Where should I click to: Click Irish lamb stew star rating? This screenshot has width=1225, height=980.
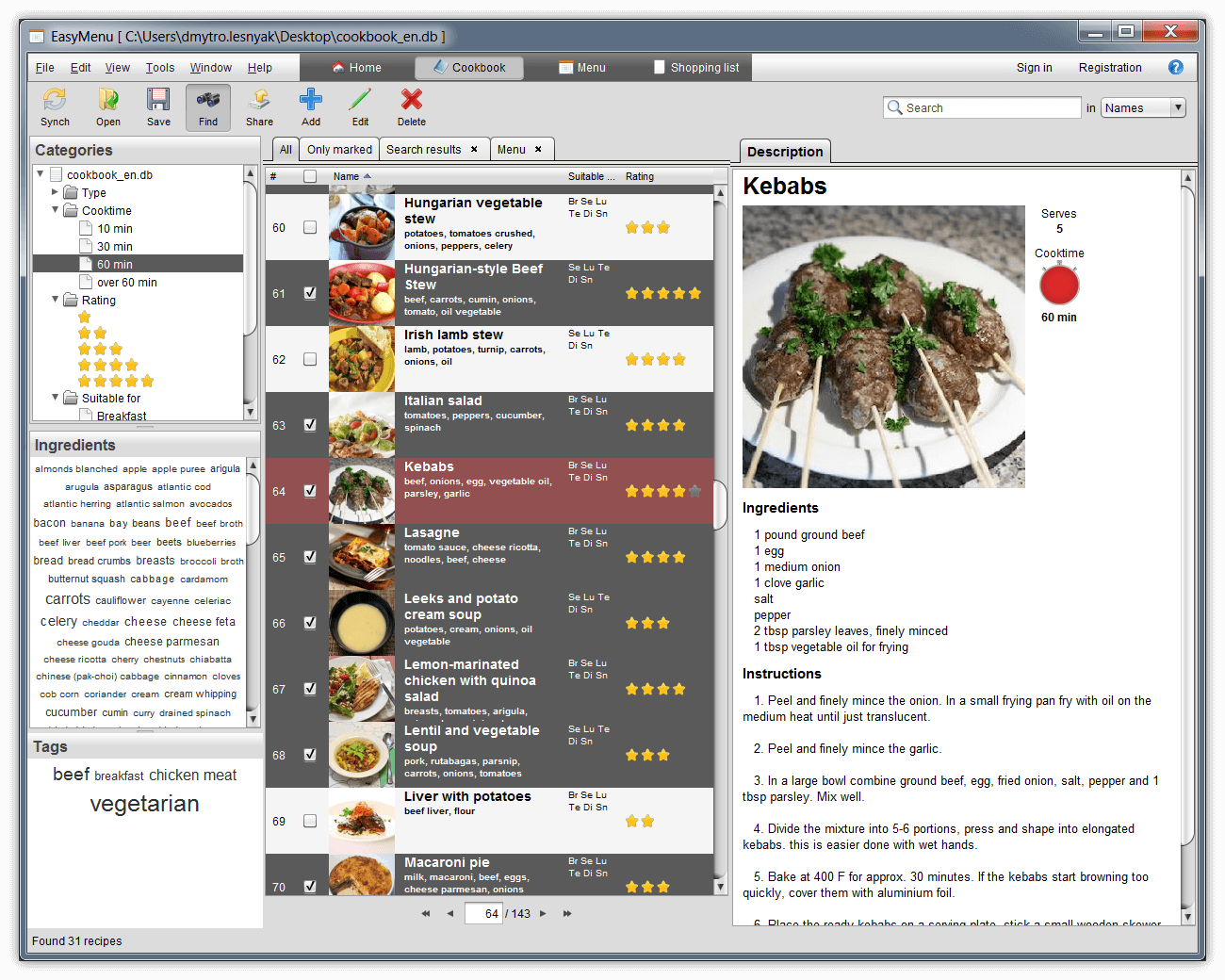pos(655,359)
